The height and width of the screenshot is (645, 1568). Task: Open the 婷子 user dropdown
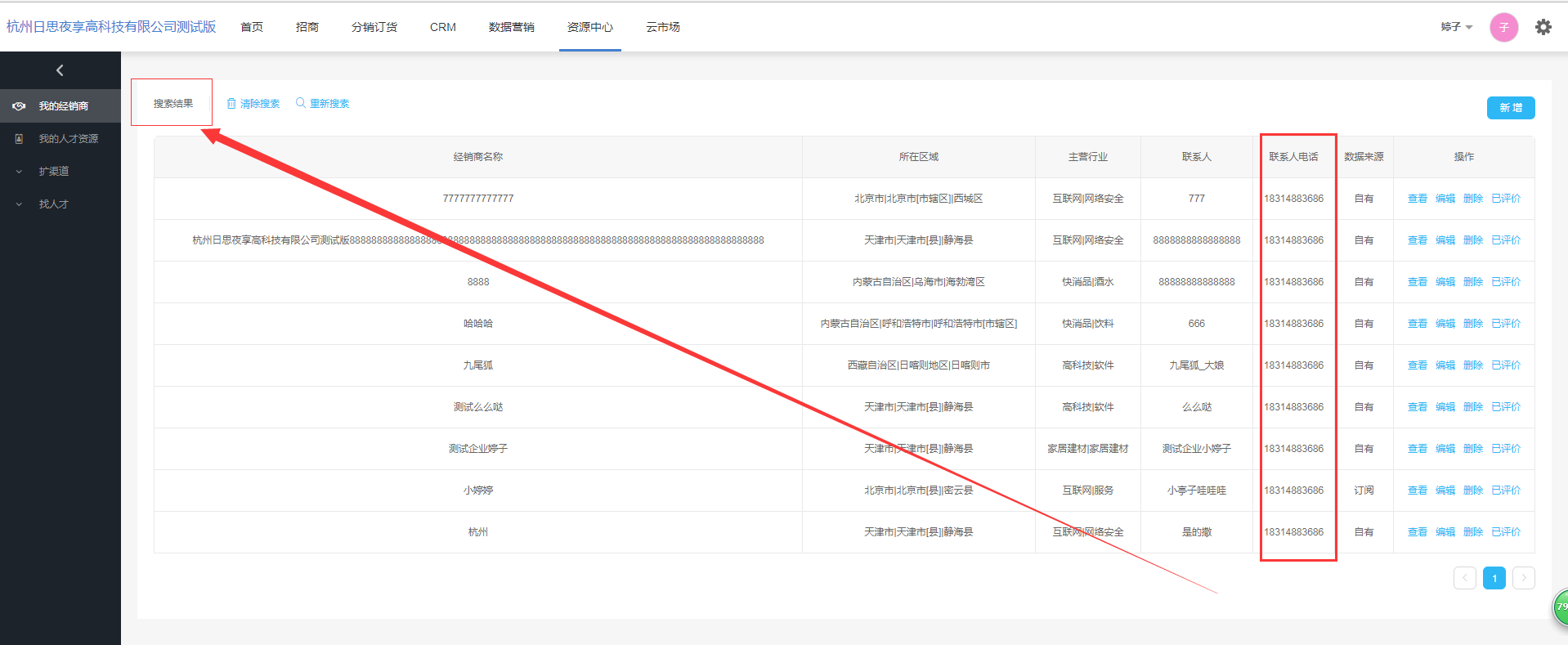click(x=1456, y=27)
